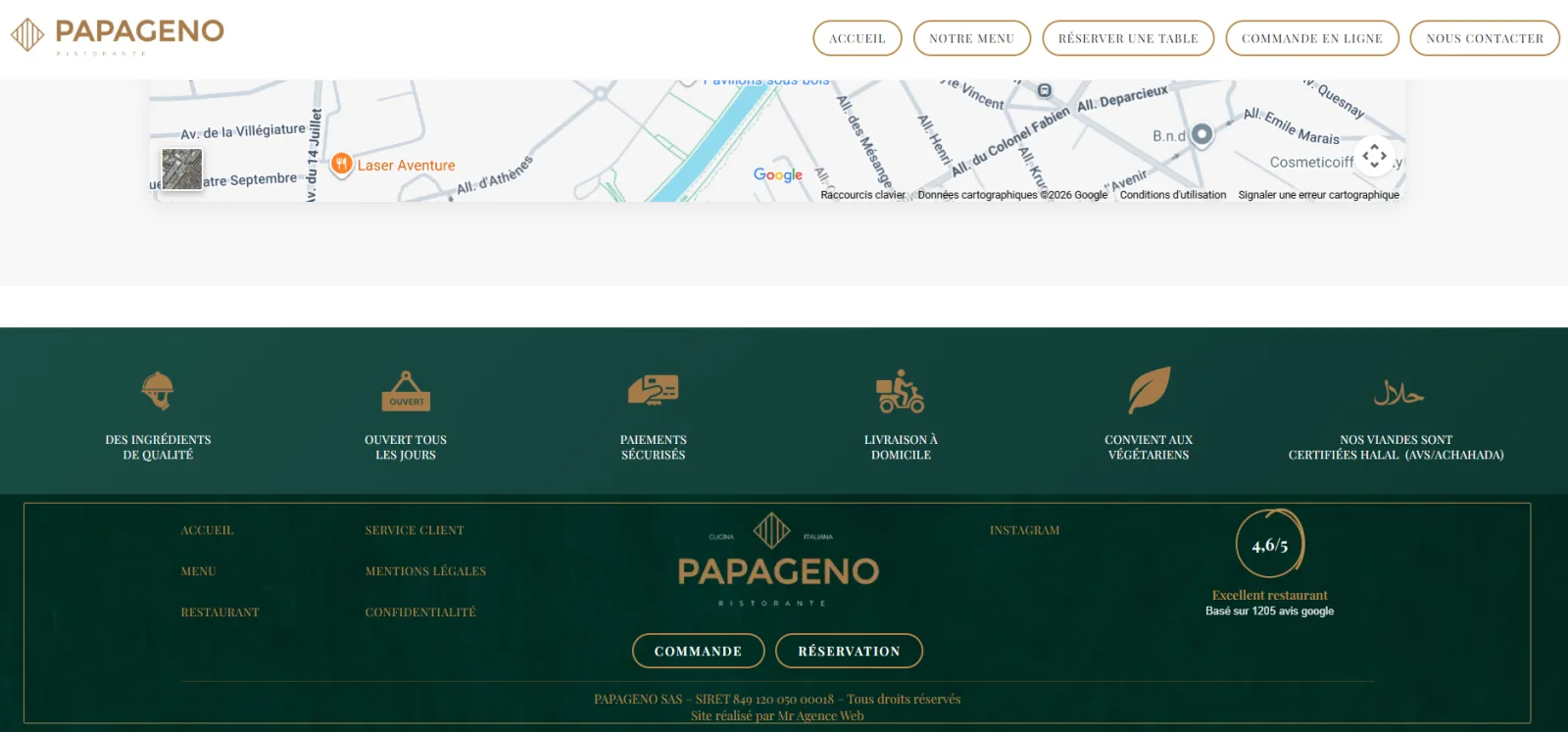Click Signaler une erreur cartographique
The height and width of the screenshot is (732, 1568).
click(1318, 195)
